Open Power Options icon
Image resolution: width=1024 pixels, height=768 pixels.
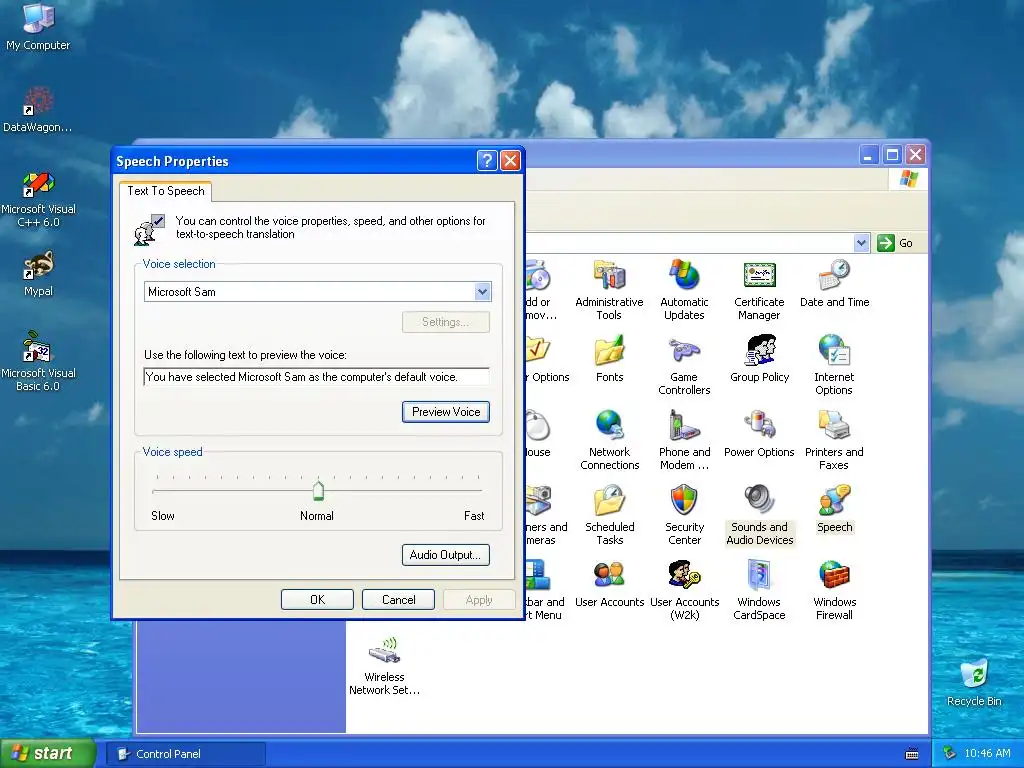point(759,434)
